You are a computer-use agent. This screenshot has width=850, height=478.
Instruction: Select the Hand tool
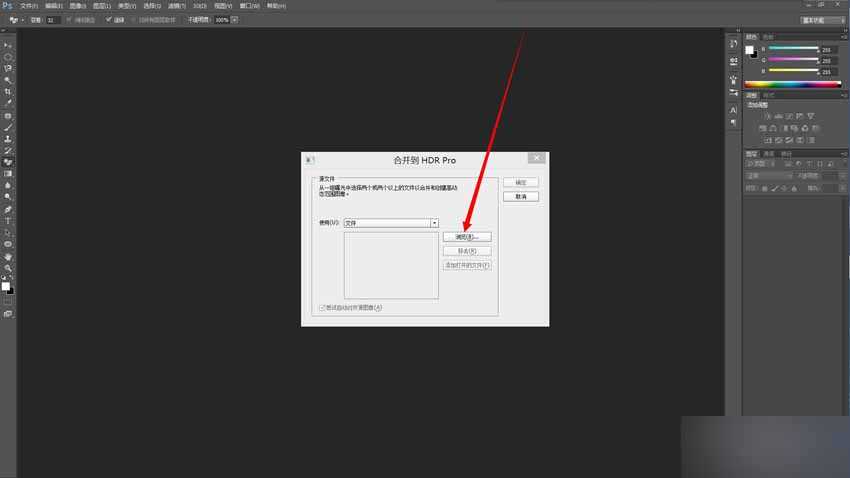8,257
